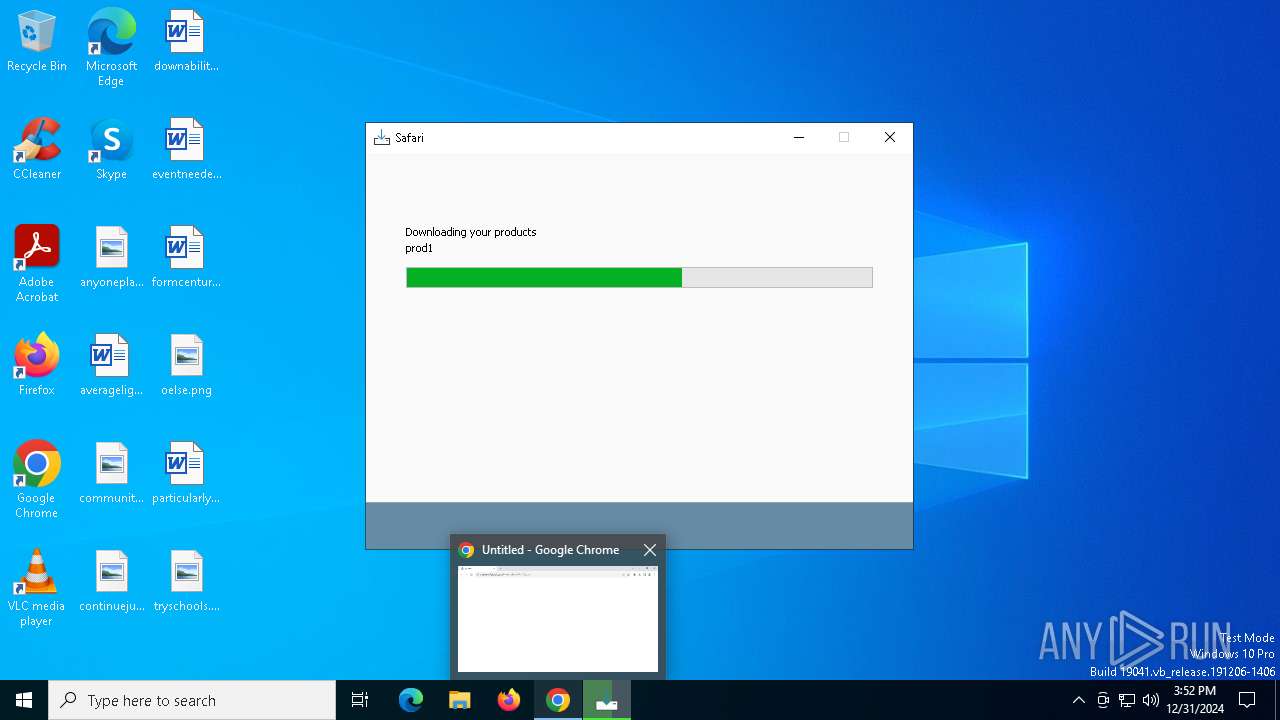Select the continueju... image file
The width and height of the screenshot is (1280, 720).
coord(111,581)
